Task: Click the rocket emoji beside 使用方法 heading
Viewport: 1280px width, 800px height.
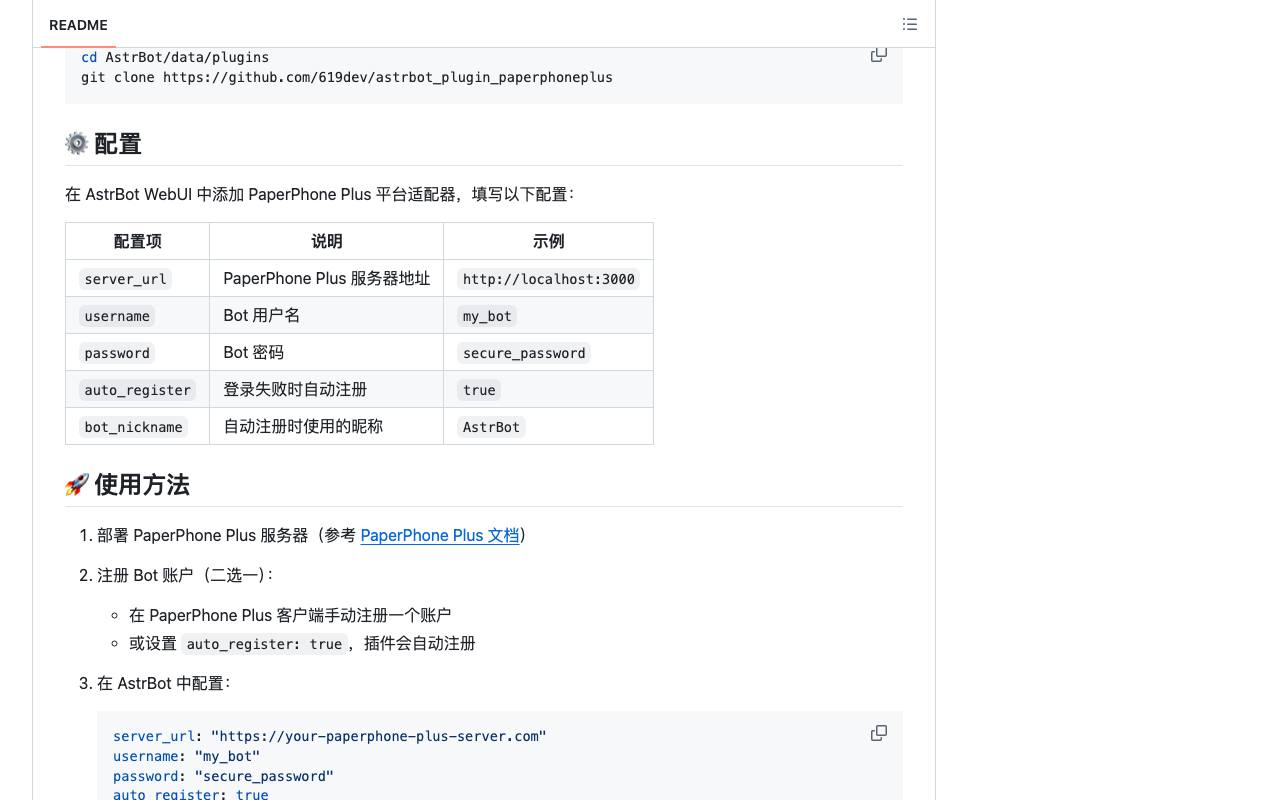Action: [x=77, y=485]
